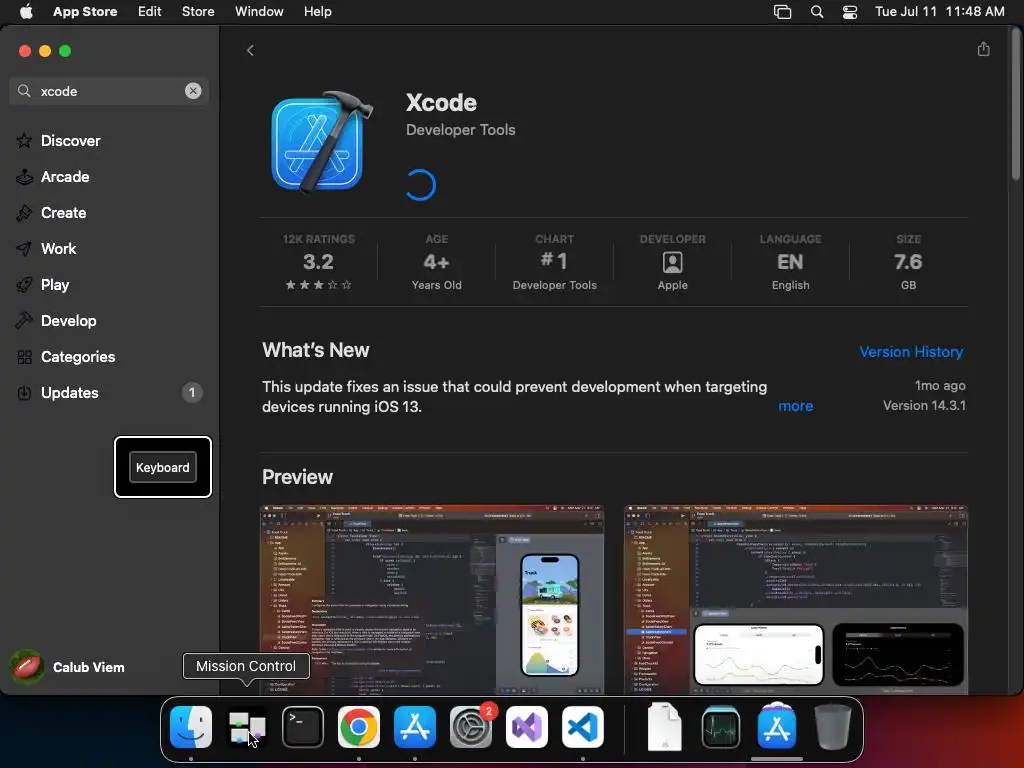
Task: Open the Edit menu
Action: tap(150, 11)
